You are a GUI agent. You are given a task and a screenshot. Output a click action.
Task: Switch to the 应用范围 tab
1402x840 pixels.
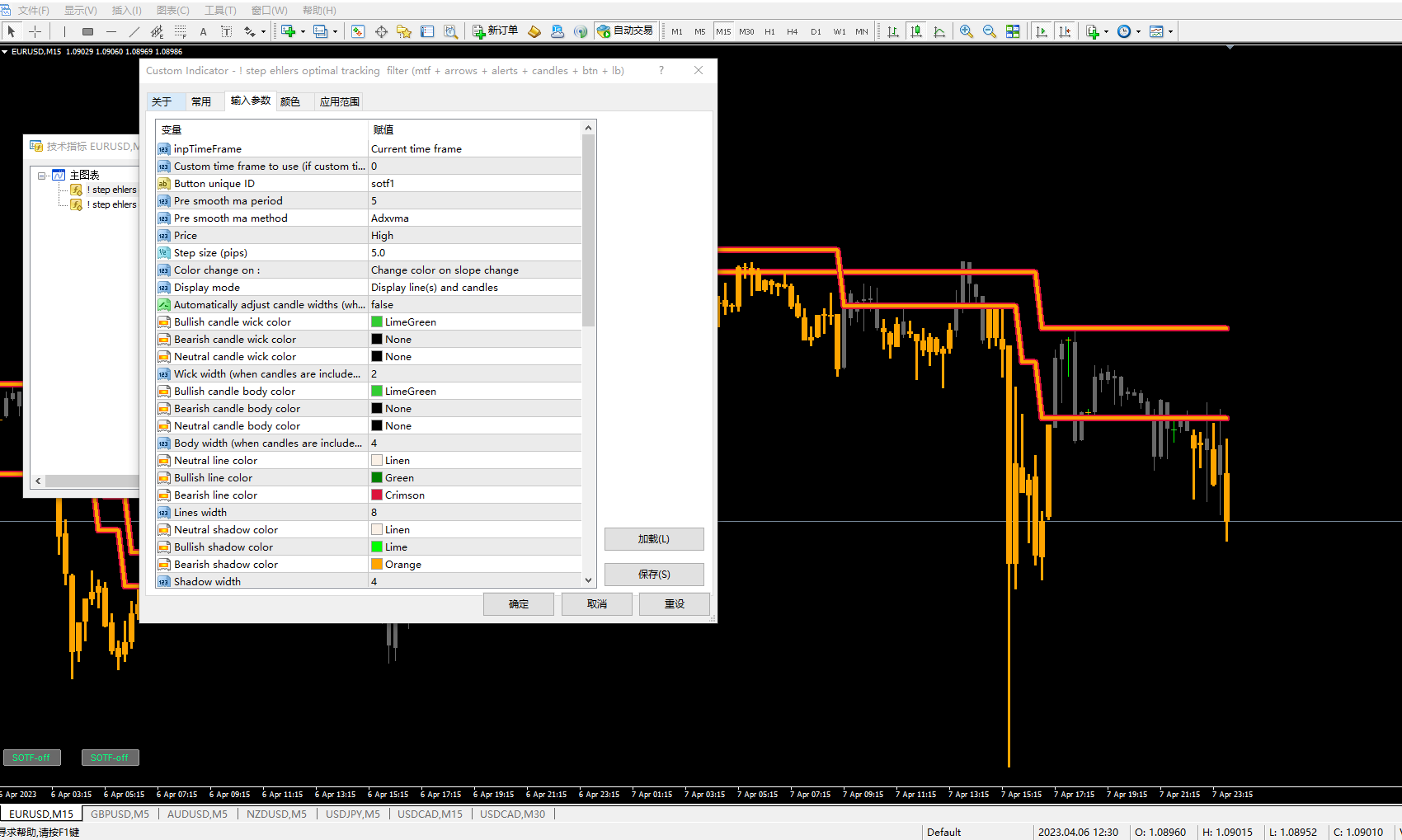(x=340, y=101)
